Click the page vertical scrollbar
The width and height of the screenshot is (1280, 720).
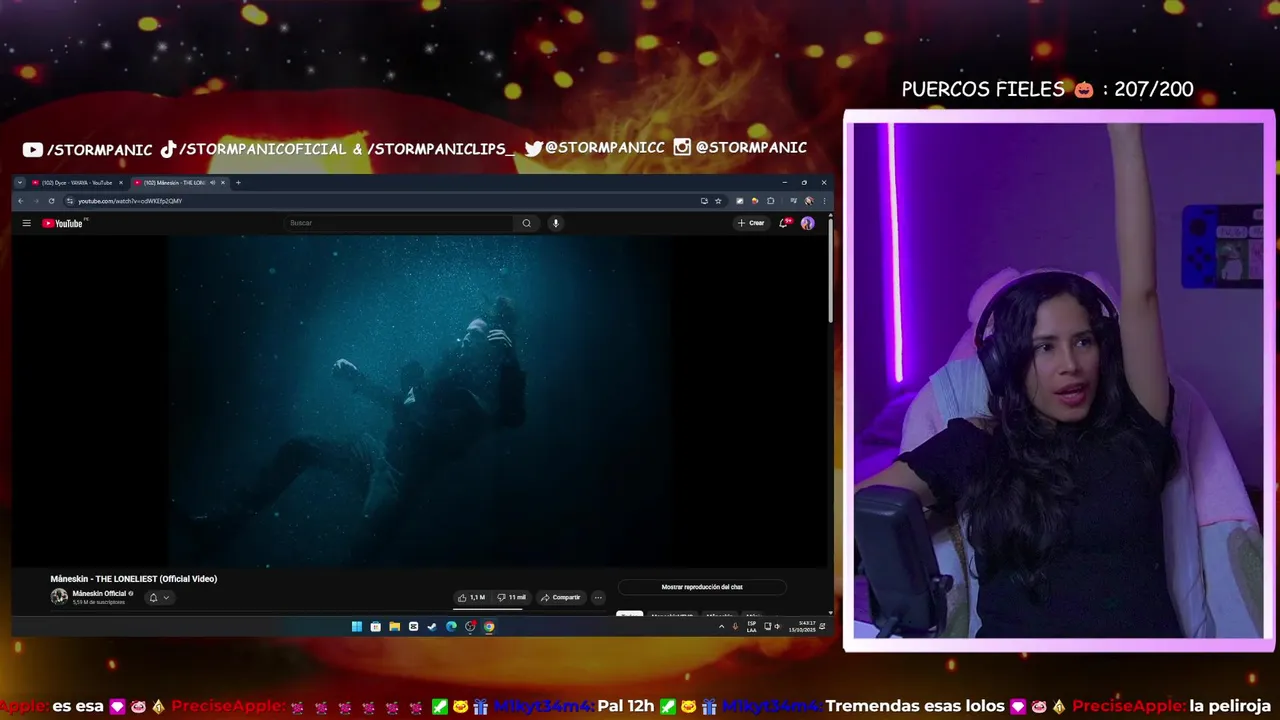[x=831, y=270]
